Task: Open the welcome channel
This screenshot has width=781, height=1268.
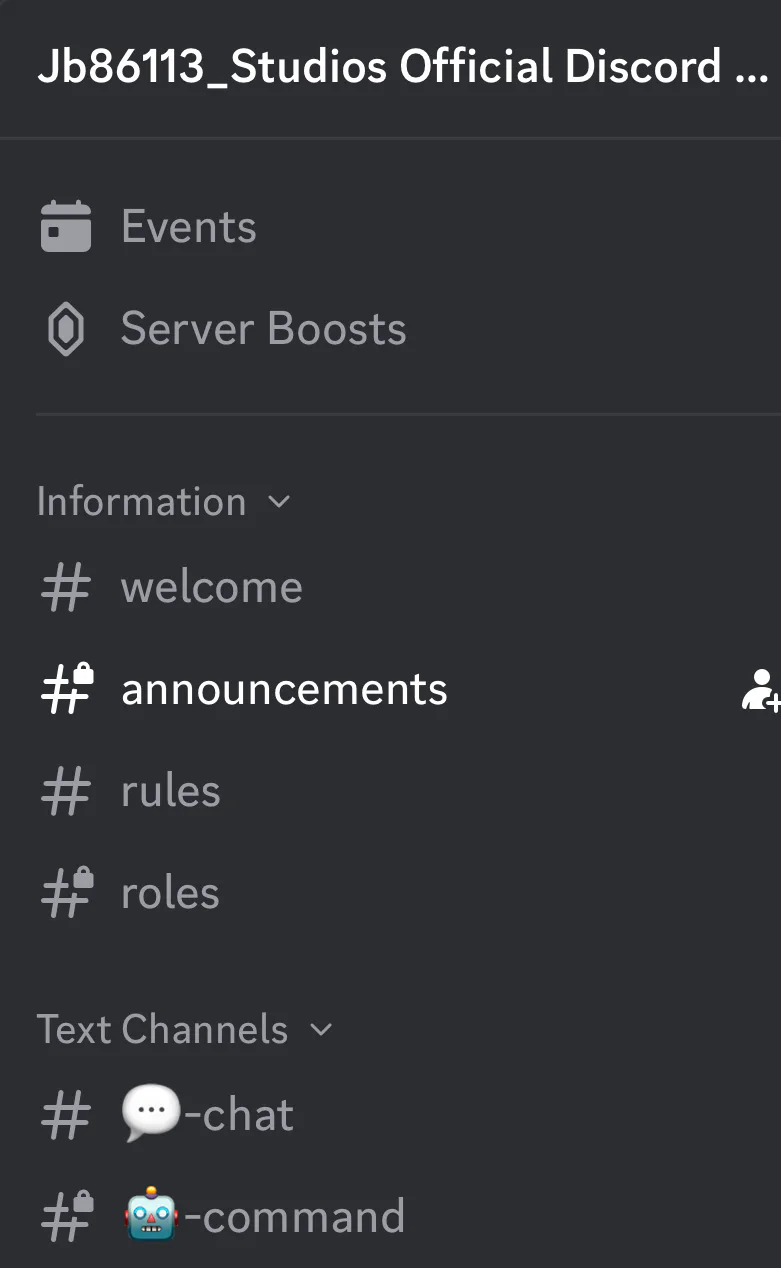Action: coord(212,587)
